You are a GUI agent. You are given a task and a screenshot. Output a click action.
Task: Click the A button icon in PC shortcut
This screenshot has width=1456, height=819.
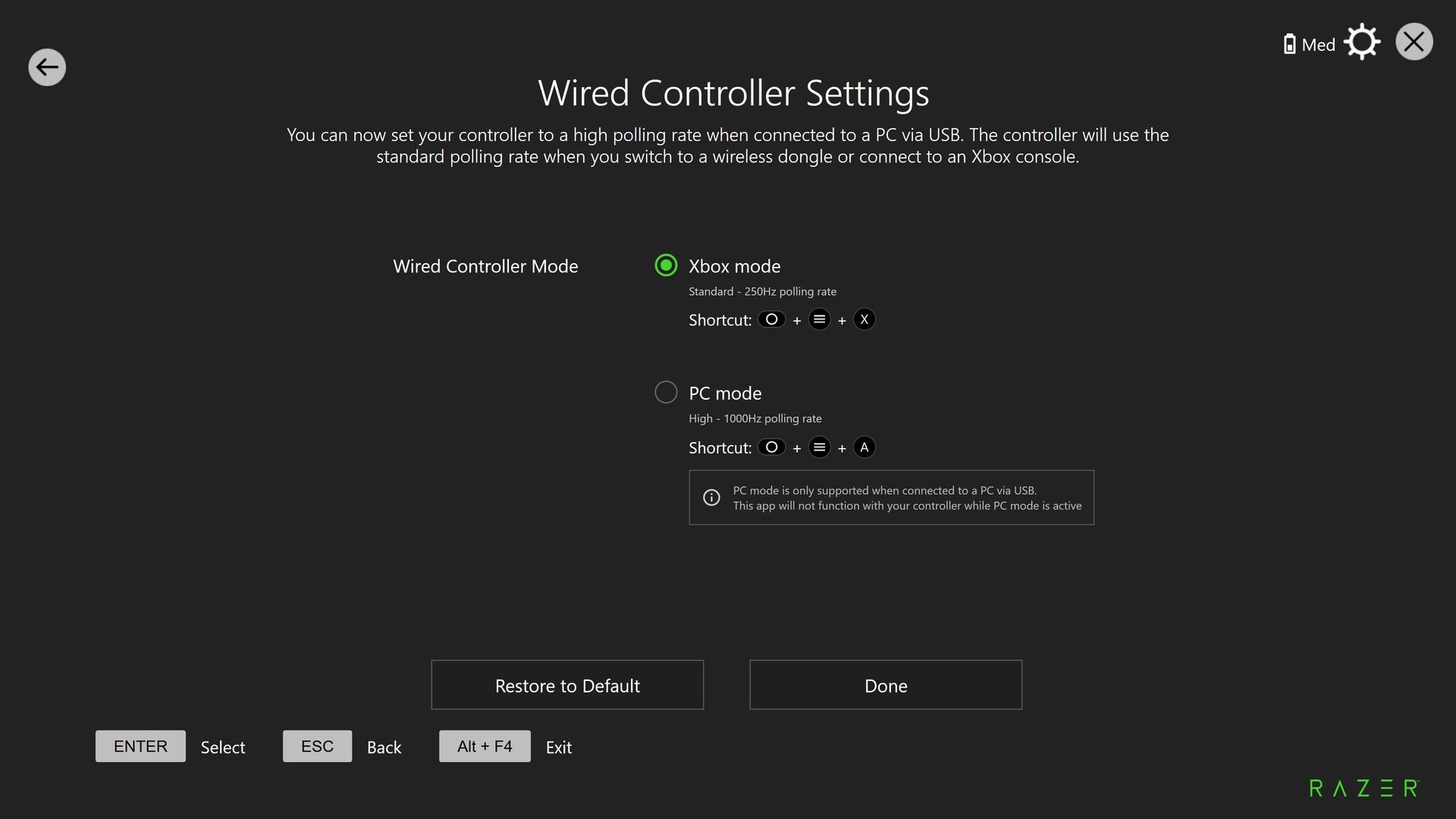coord(864,447)
